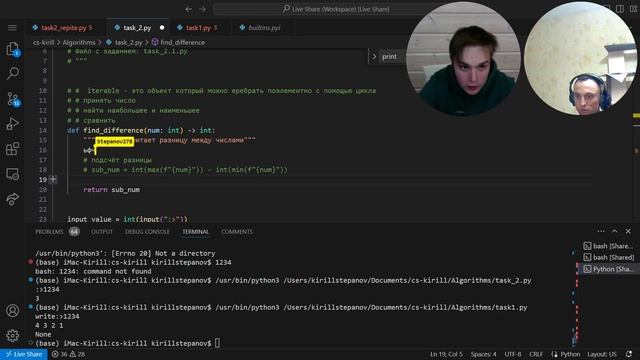The width and height of the screenshot is (640, 360).
Task: Click the return sub_num code line
Action: (x=111, y=190)
